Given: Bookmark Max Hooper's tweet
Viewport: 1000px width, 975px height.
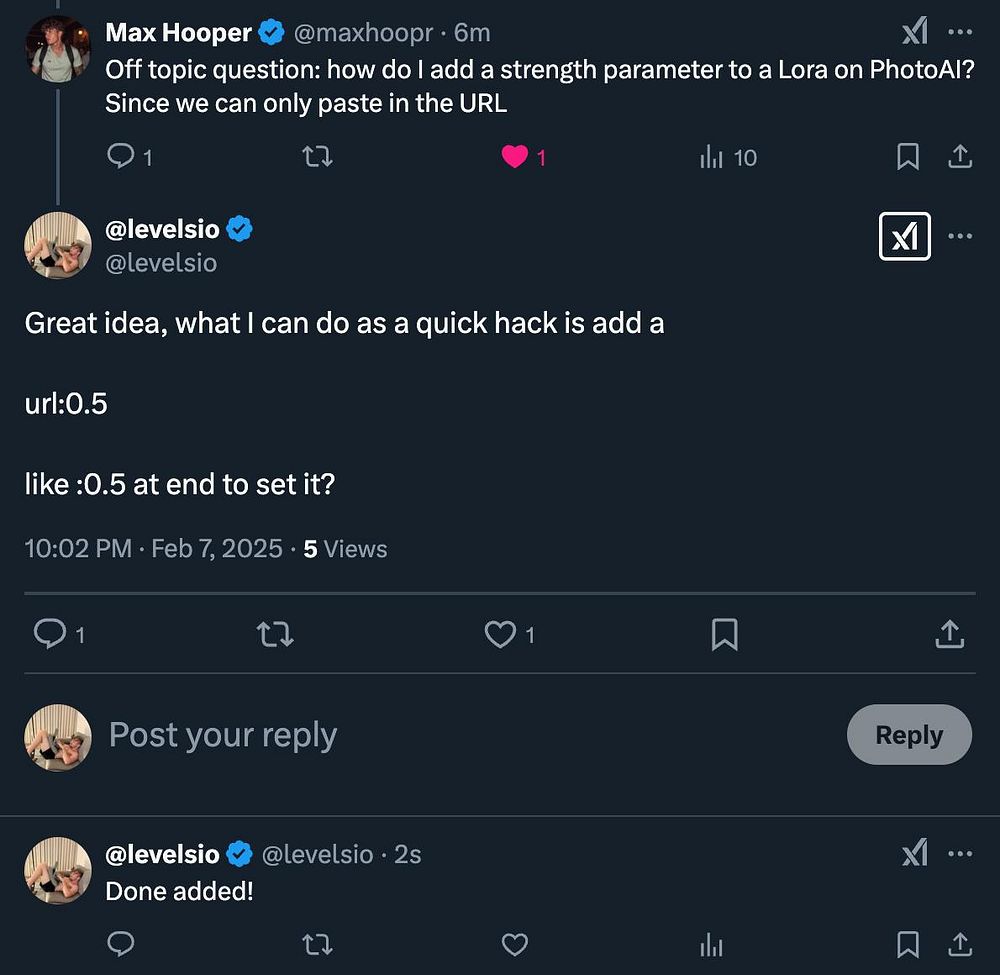Looking at the screenshot, I should [907, 157].
